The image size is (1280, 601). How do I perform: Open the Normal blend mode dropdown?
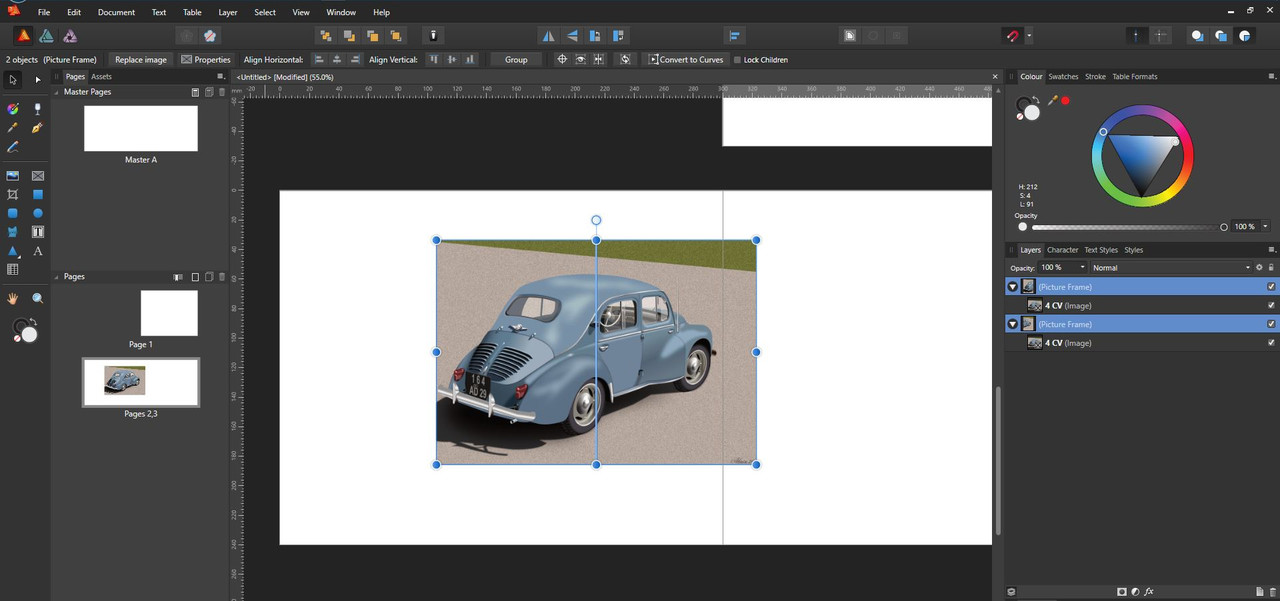tap(1170, 268)
